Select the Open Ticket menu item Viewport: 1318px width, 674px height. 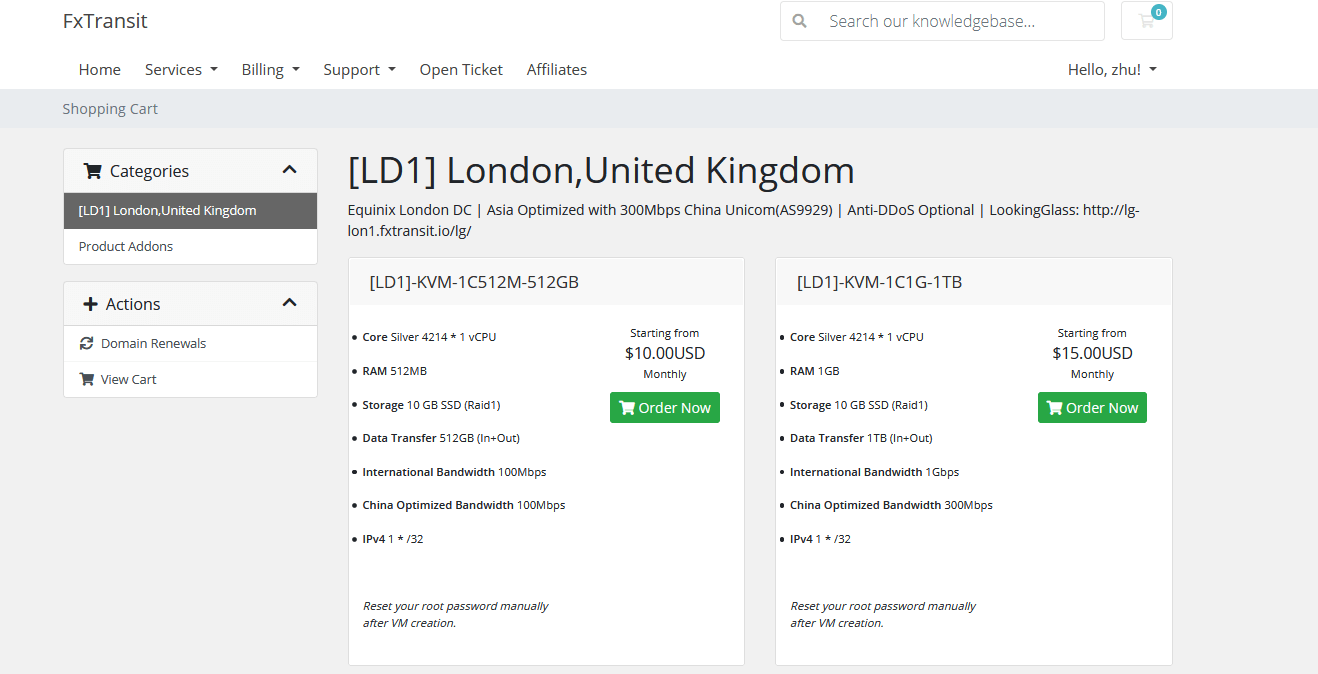coord(461,69)
